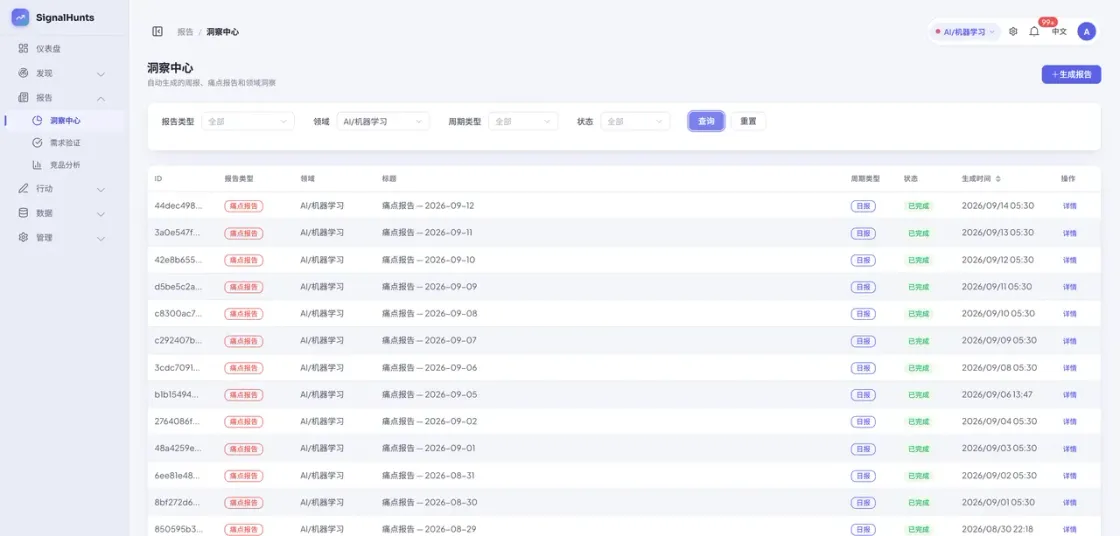This screenshot has height=536, width=1120.
Task: Click ID cell 44dec498...
Action: pos(179,206)
